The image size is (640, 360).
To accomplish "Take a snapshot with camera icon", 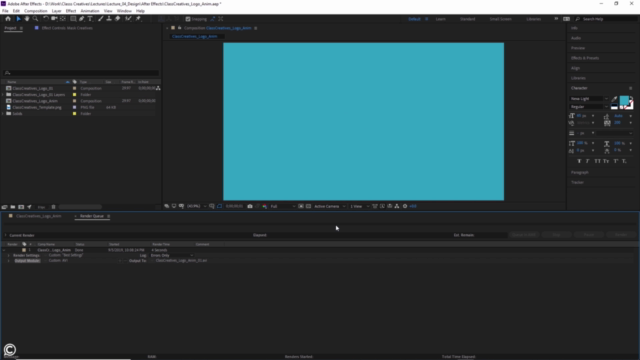I will pyautogui.click(x=250, y=206).
